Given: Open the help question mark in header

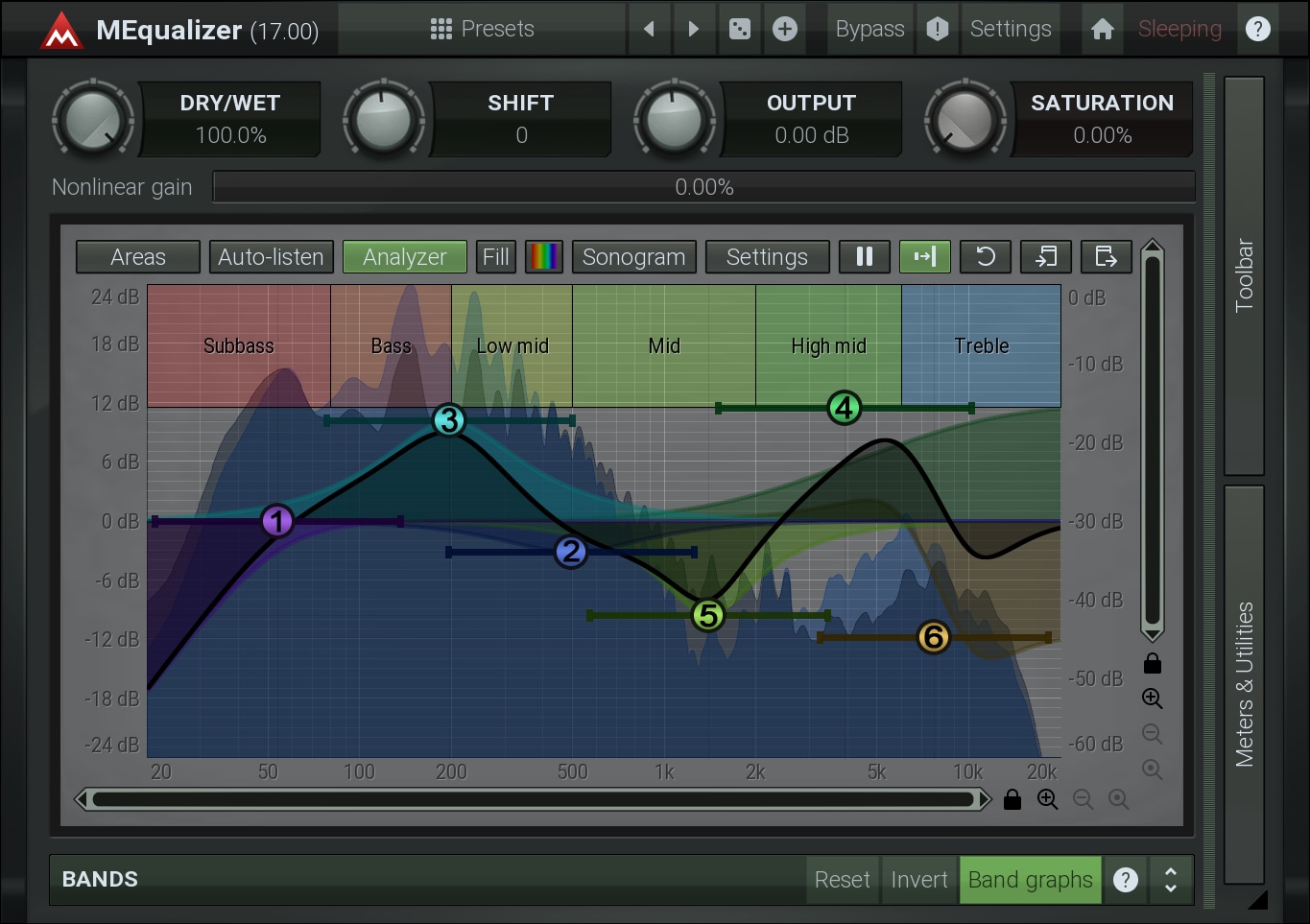Looking at the screenshot, I should 1257,29.
